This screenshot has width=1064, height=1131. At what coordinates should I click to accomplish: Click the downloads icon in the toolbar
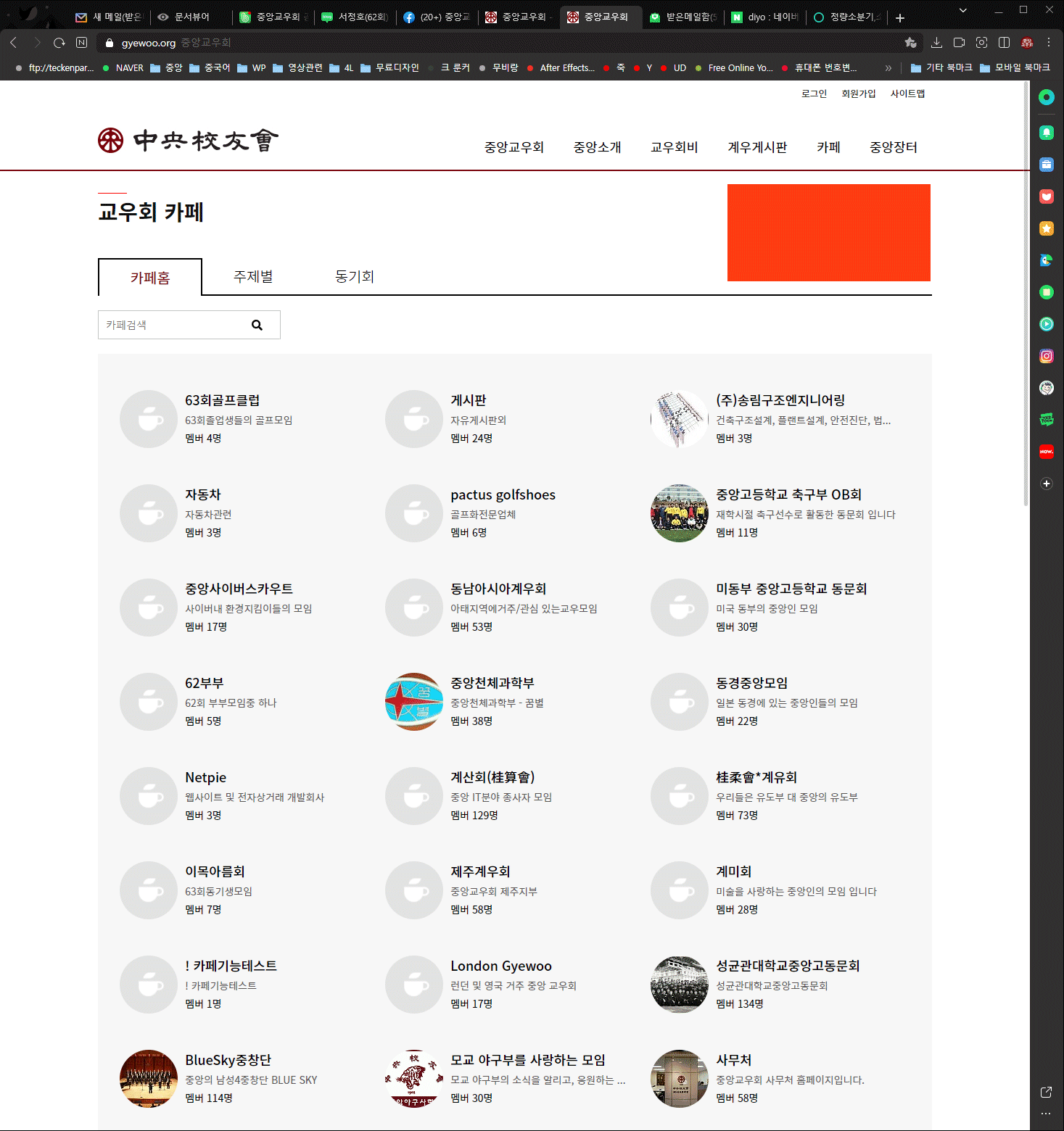[x=936, y=43]
